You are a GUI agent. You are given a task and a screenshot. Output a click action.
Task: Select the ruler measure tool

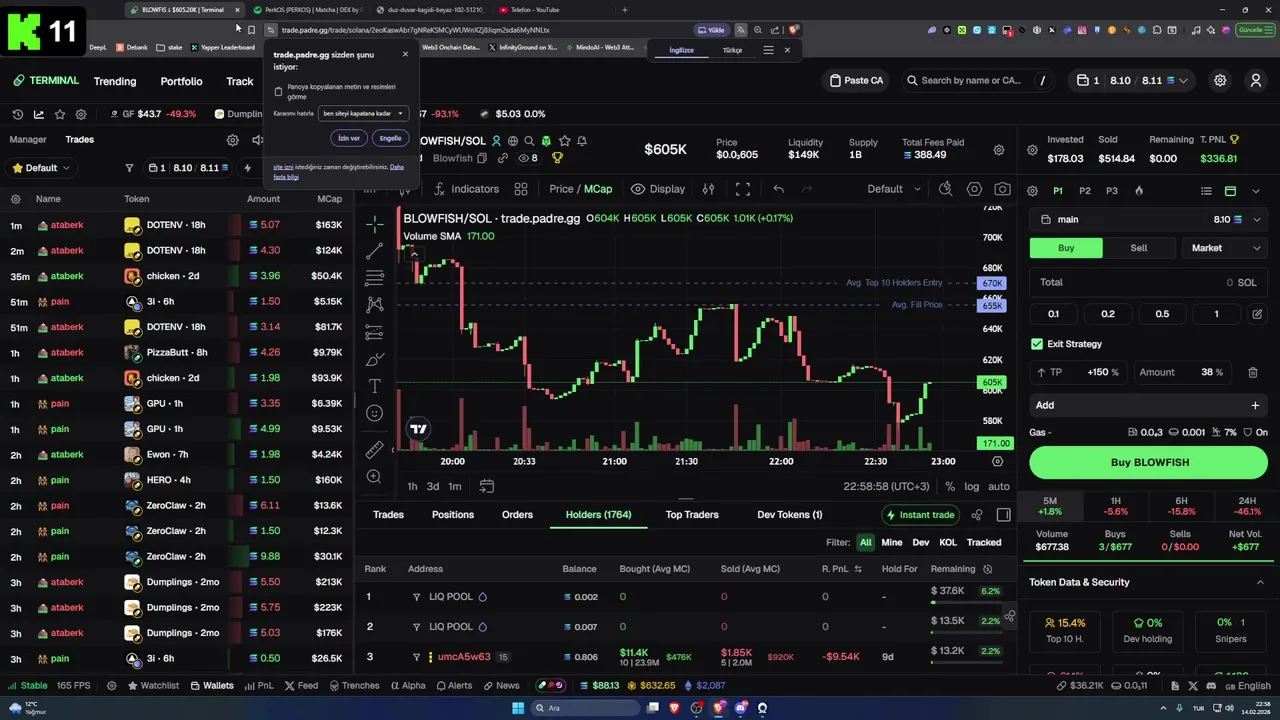click(x=374, y=450)
